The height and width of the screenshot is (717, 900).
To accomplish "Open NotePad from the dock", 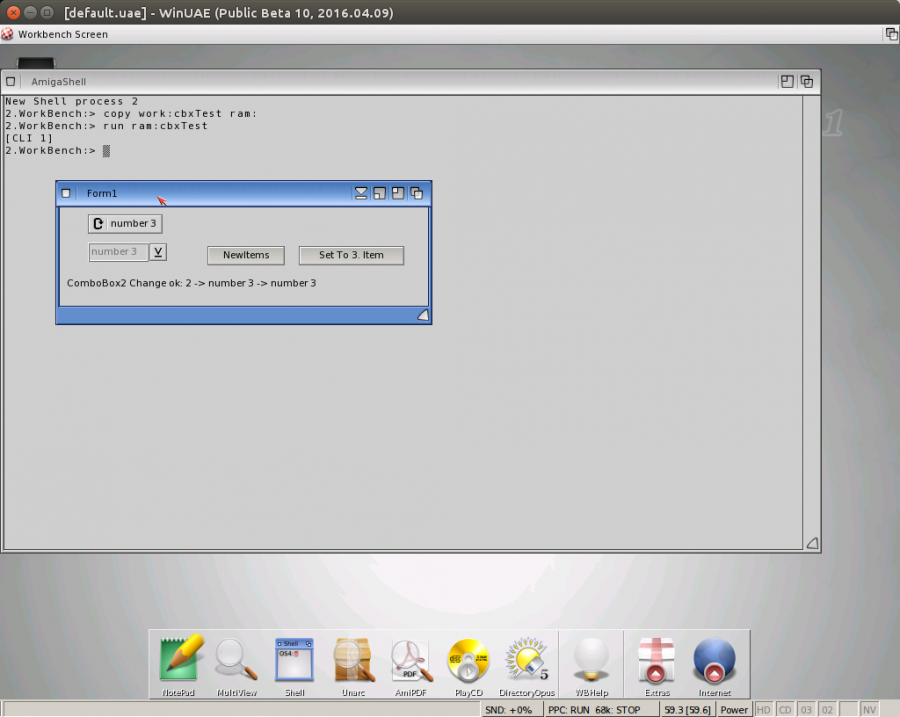I will tap(179, 660).
